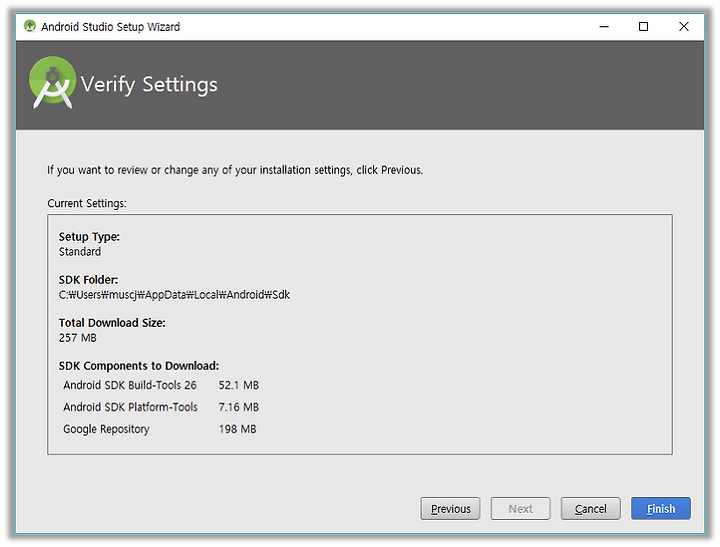Maximize the Setup Wizard window

point(643,27)
